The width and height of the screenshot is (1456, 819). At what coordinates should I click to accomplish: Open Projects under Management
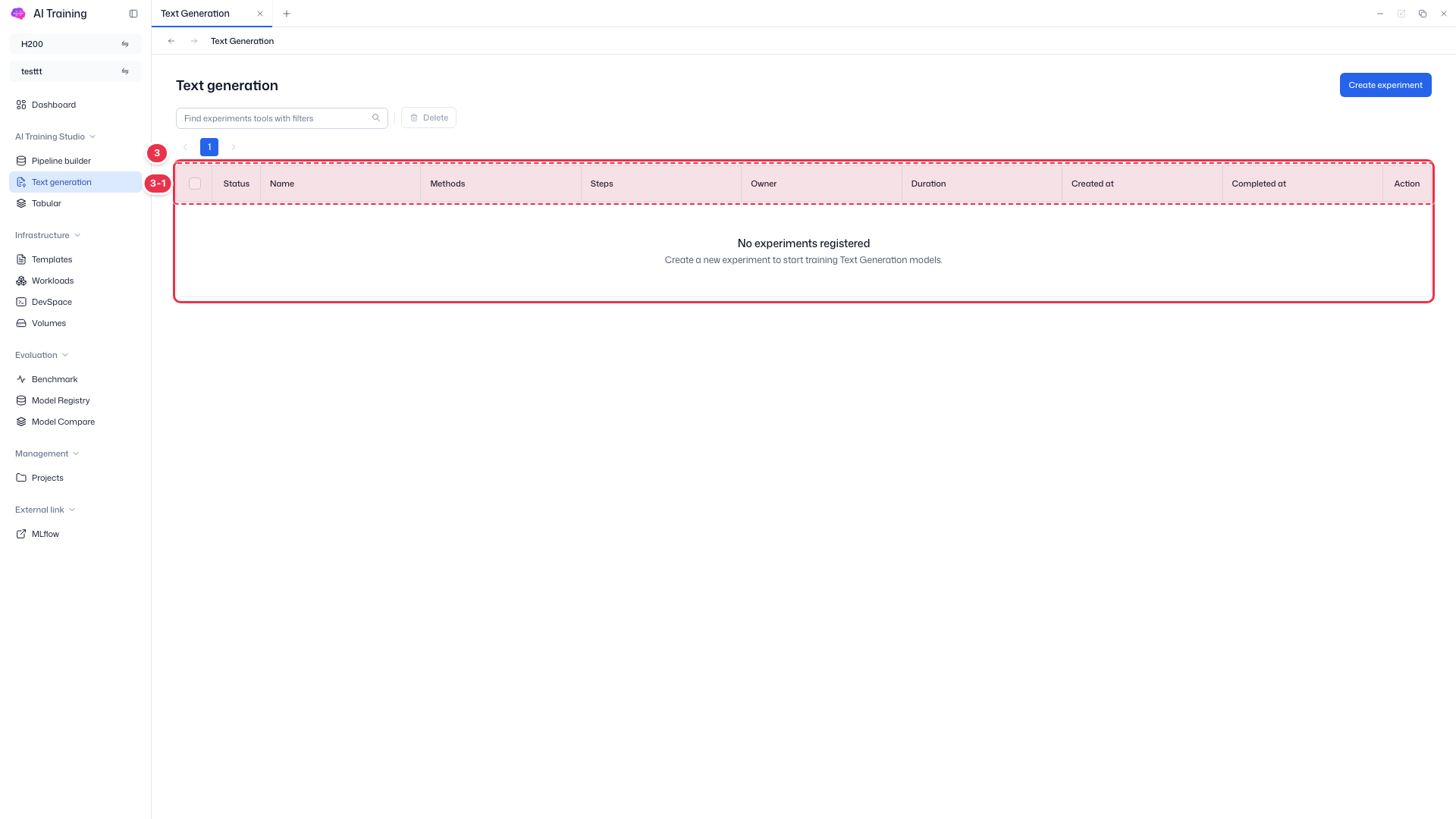click(75, 478)
